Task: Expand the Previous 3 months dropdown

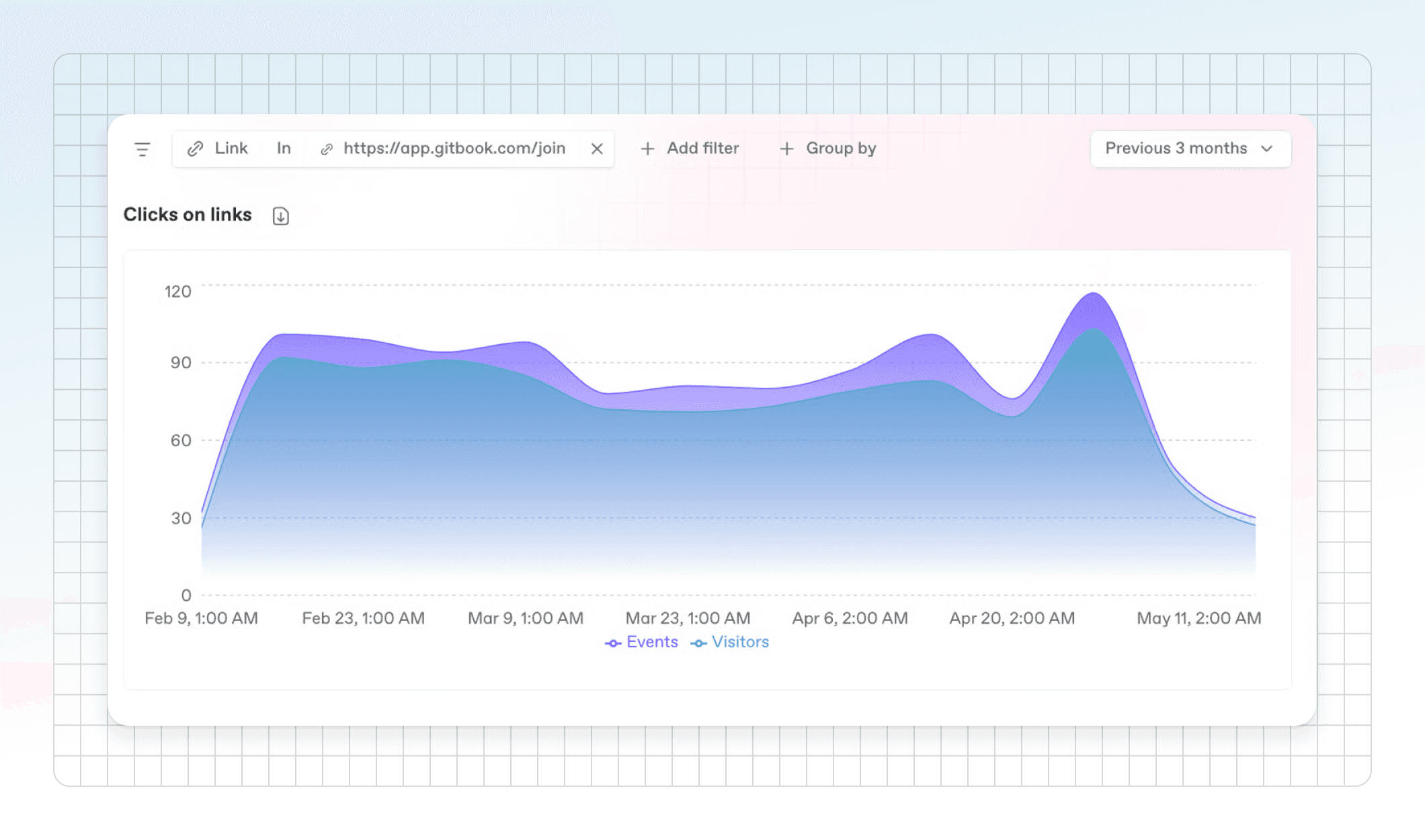Action: point(1190,149)
